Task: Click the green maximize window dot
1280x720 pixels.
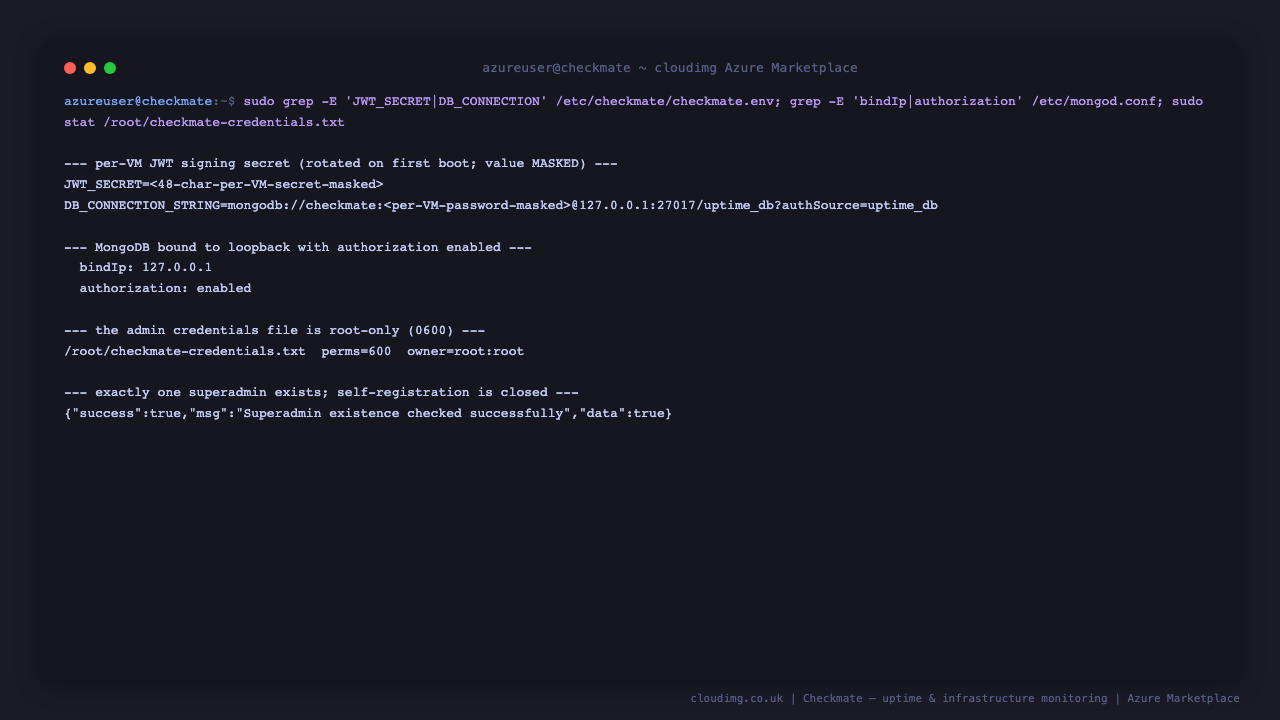Action: (x=110, y=68)
